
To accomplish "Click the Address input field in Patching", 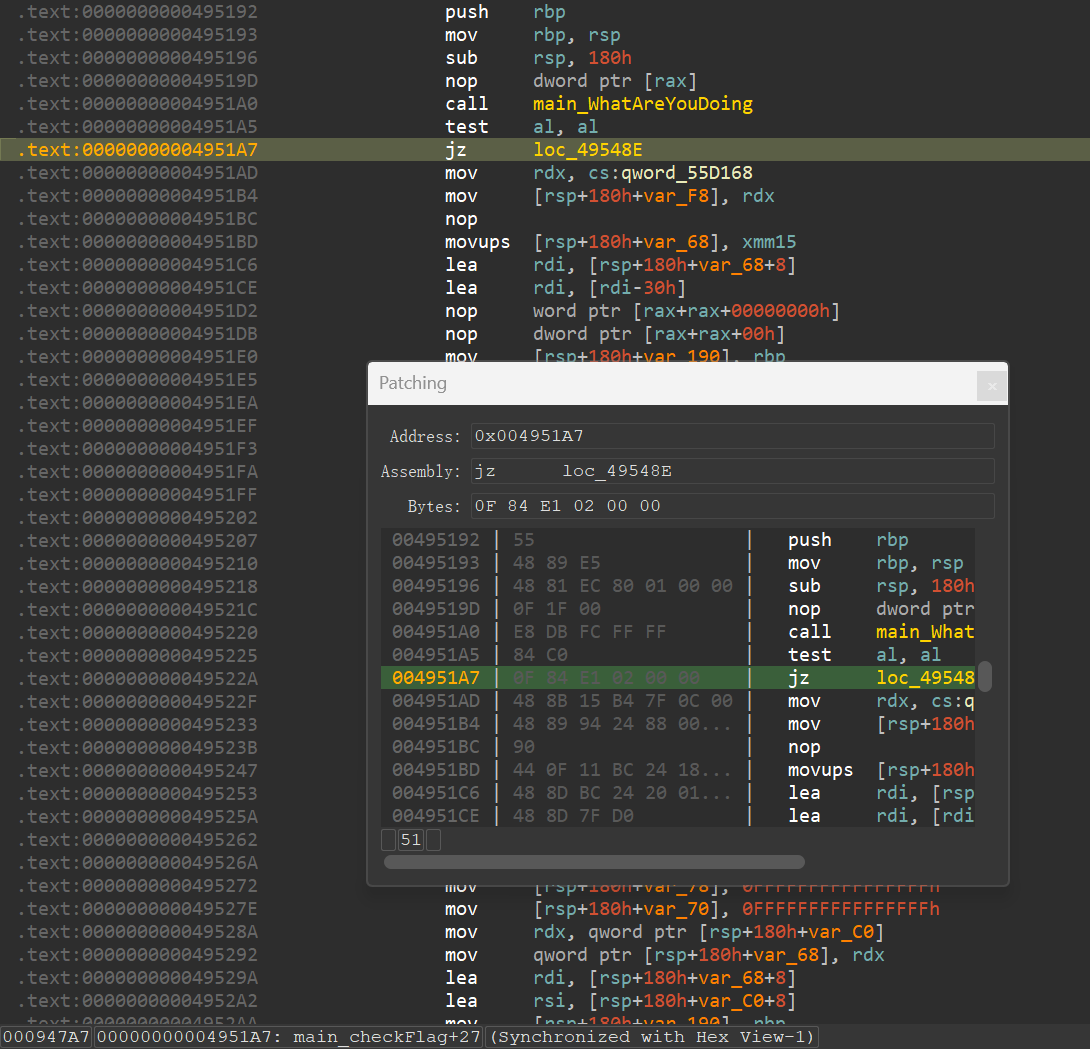I will pyautogui.click(x=732, y=436).
